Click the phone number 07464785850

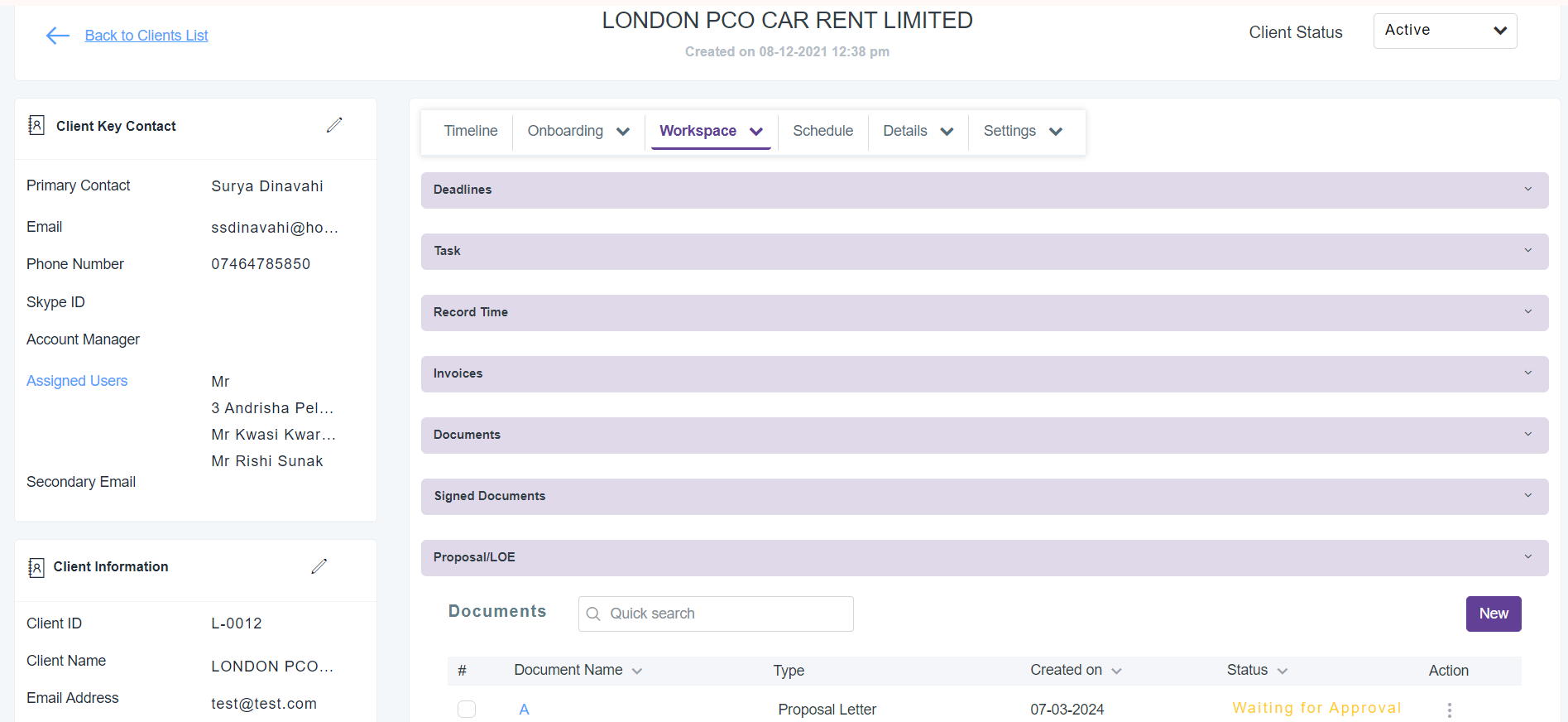click(261, 264)
